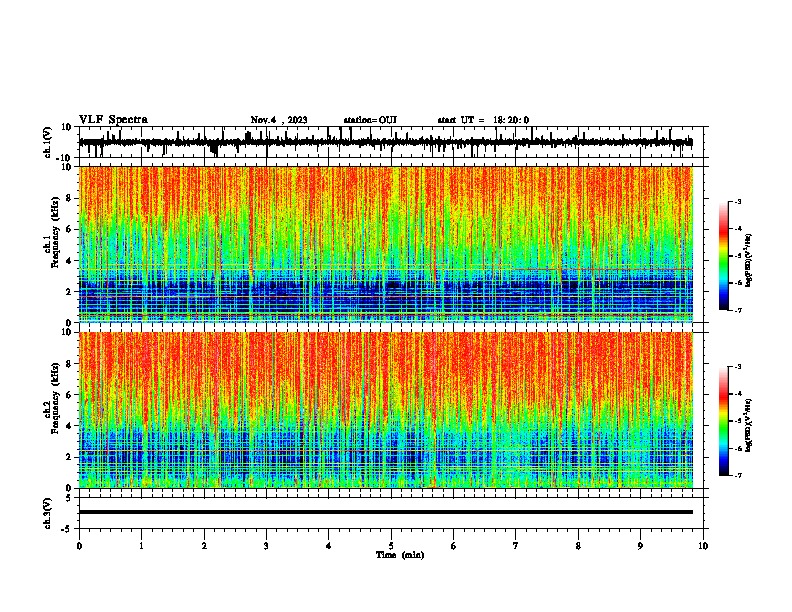
Task: Click the "-3" label on ch.1 colorbar
Action: 738,201
